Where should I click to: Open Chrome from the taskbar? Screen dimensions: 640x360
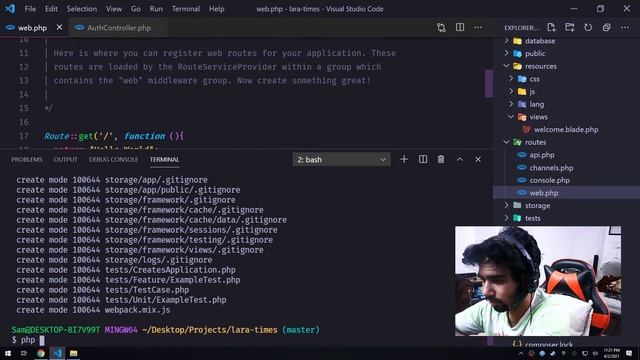[40, 353]
